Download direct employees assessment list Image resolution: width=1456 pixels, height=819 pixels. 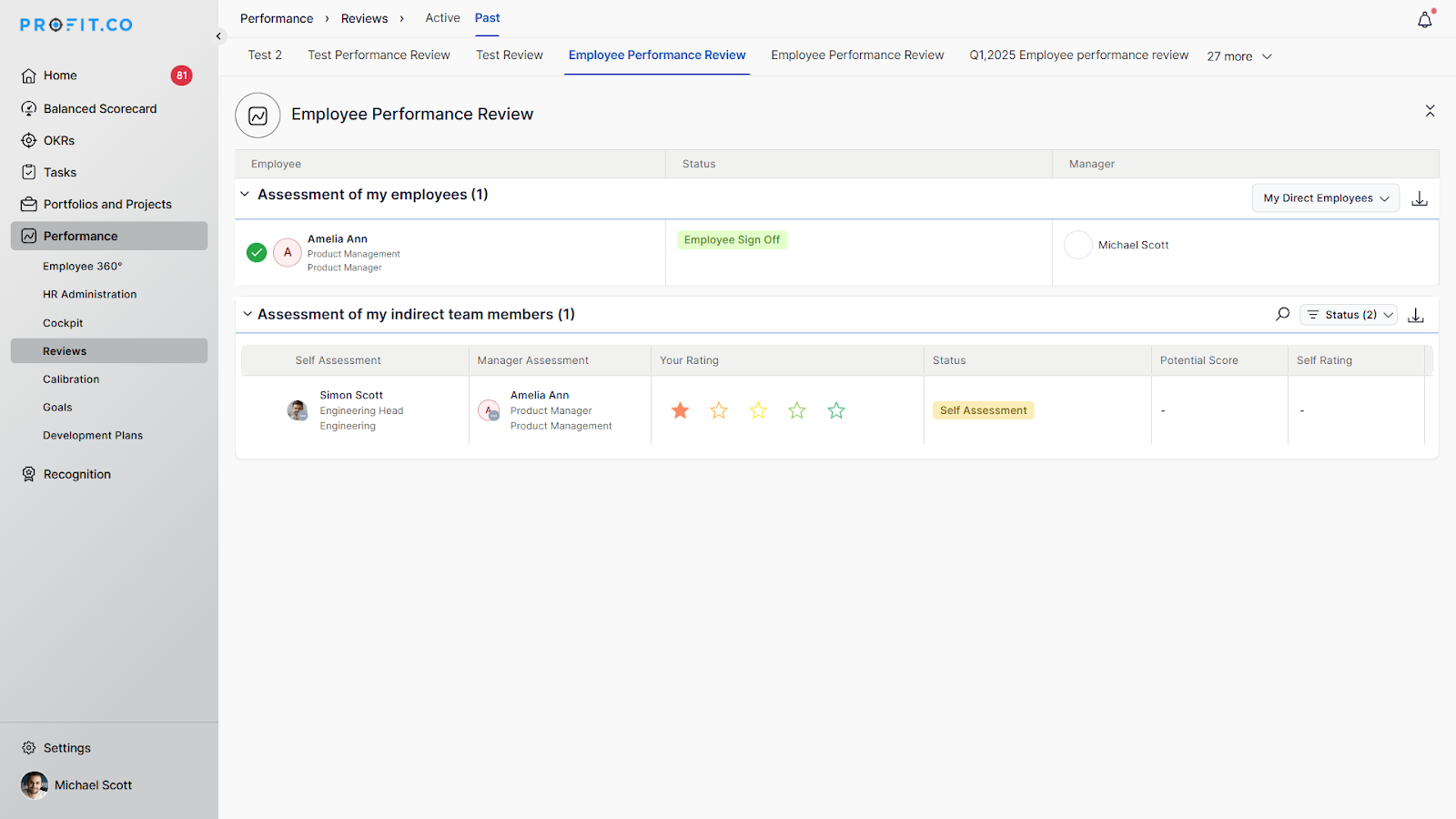click(x=1419, y=198)
